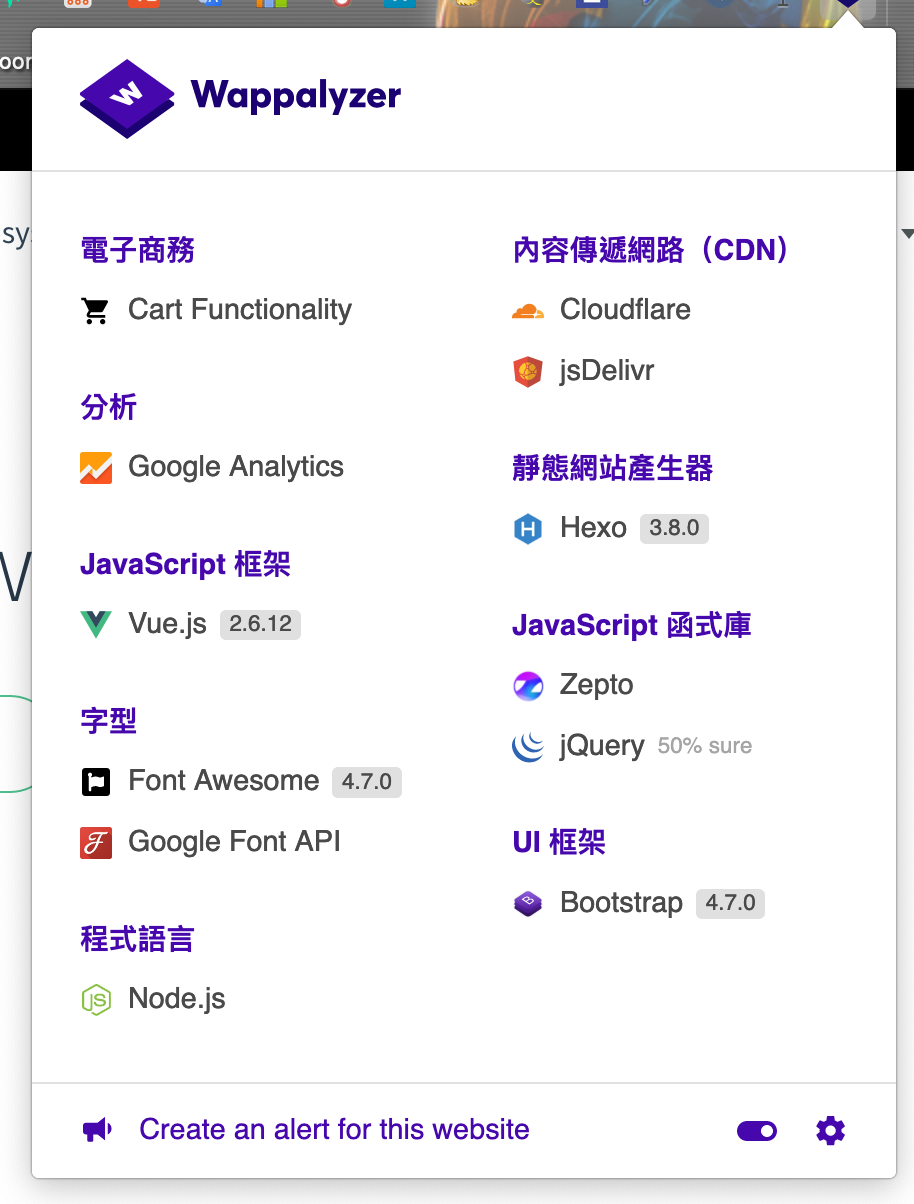Open the UI 框架 category heading
This screenshot has height=1204, width=914.
pos(559,842)
